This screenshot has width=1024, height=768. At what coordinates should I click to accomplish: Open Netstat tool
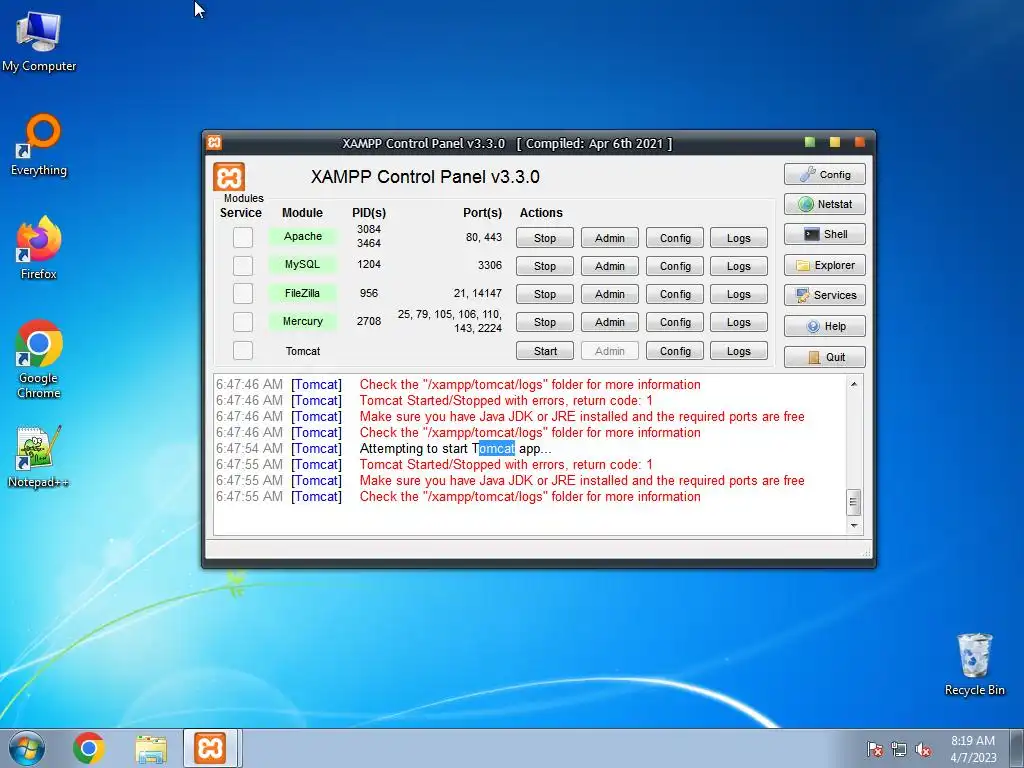click(825, 204)
